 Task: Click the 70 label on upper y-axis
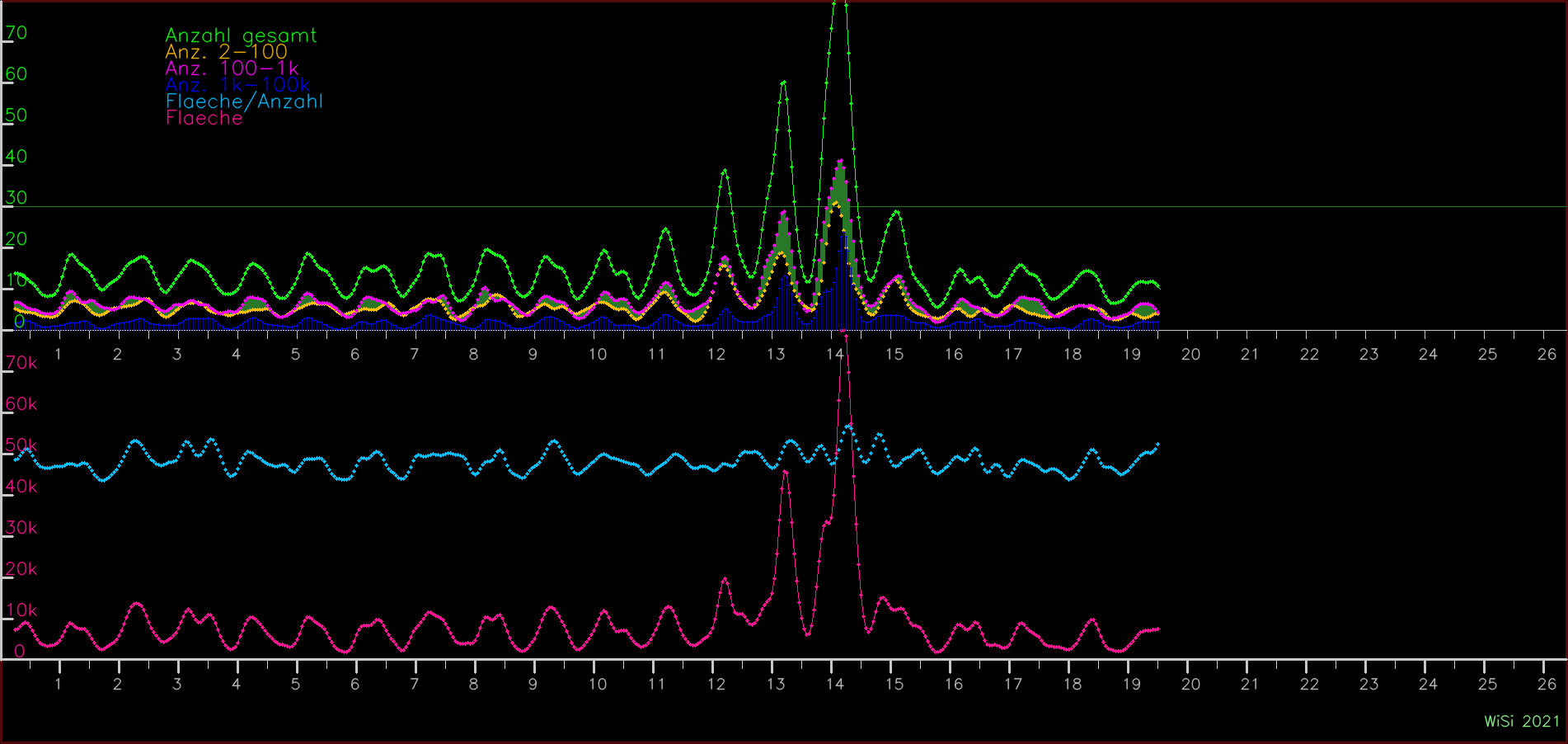point(16,33)
